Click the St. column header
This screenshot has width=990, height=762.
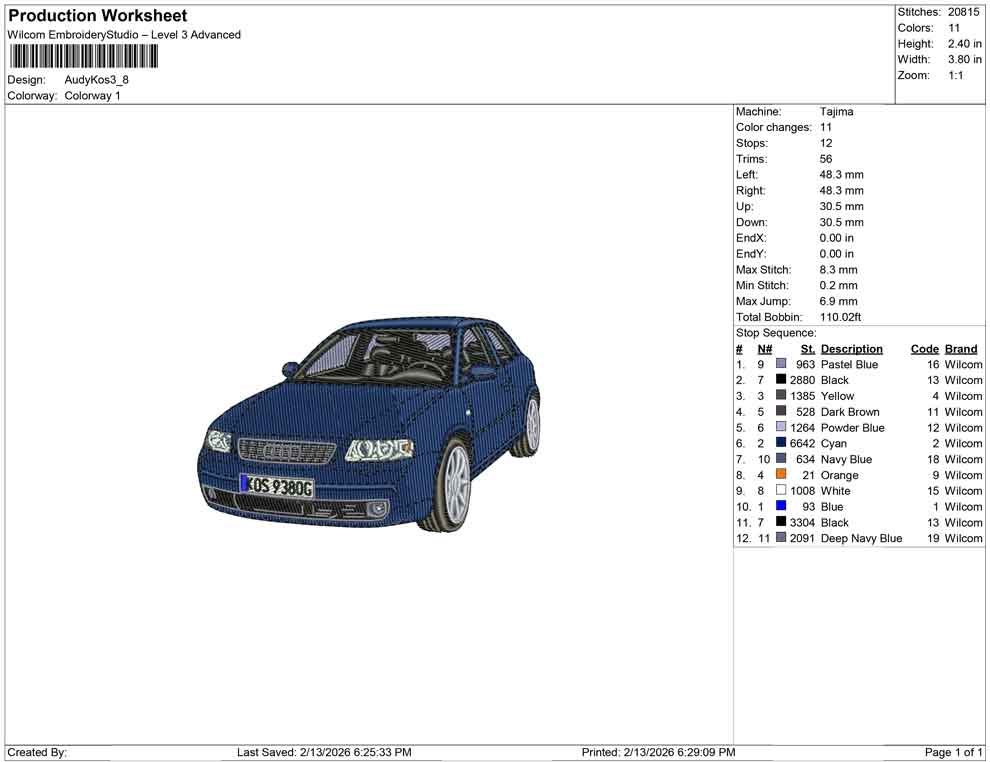click(807, 349)
